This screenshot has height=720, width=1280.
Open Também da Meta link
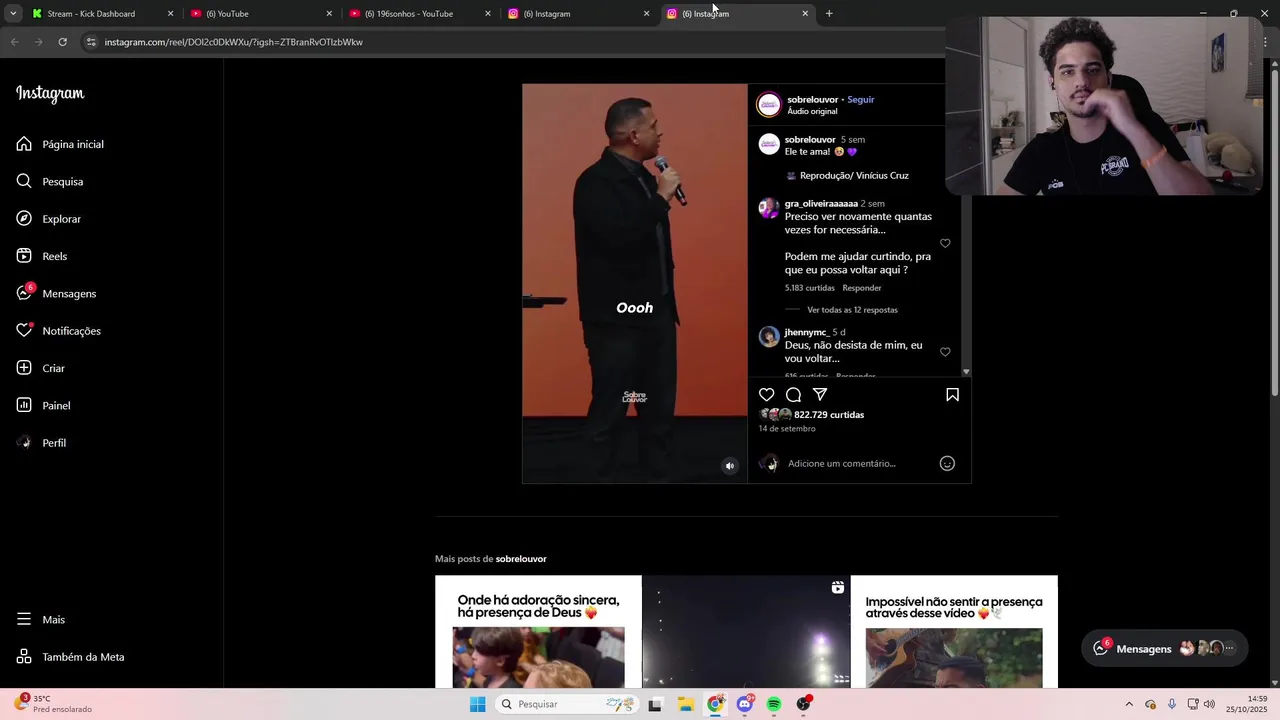(x=71, y=657)
